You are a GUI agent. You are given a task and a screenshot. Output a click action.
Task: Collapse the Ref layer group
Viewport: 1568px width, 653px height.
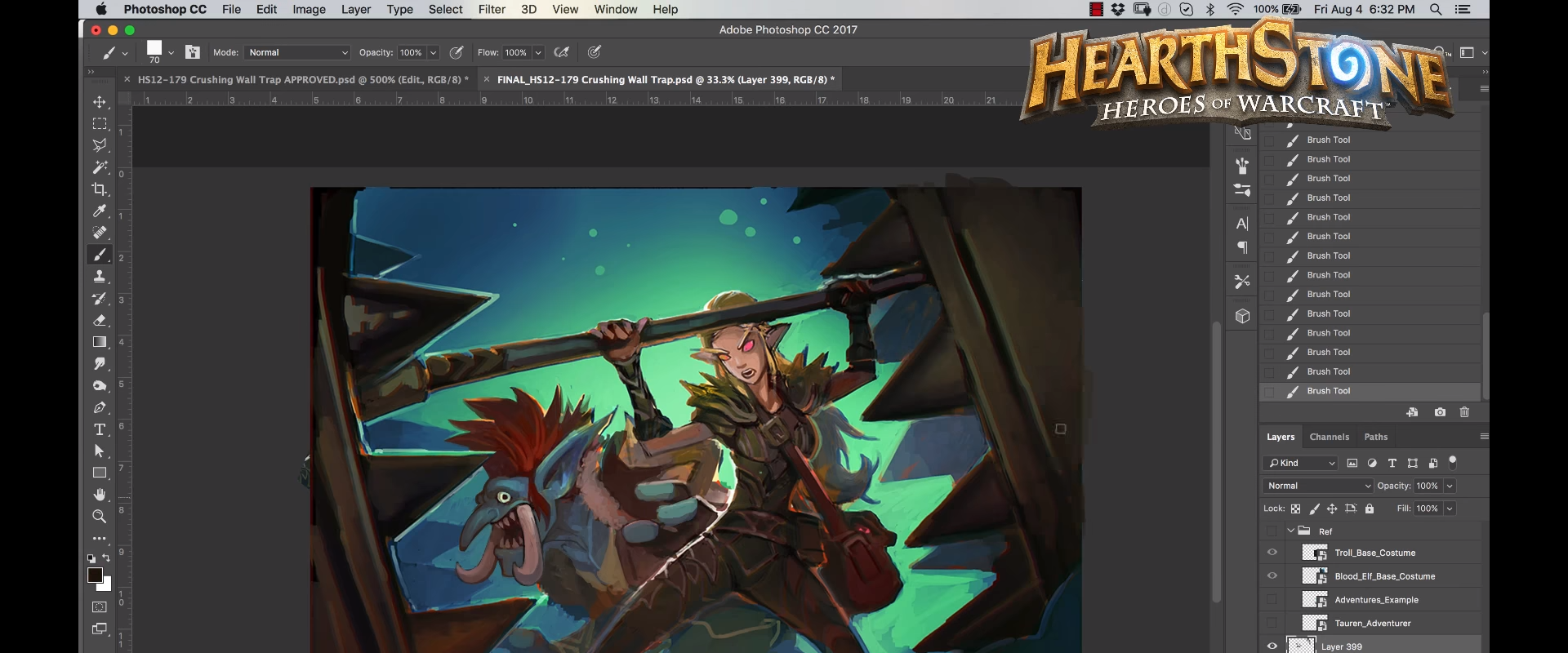pyautogui.click(x=1291, y=531)
